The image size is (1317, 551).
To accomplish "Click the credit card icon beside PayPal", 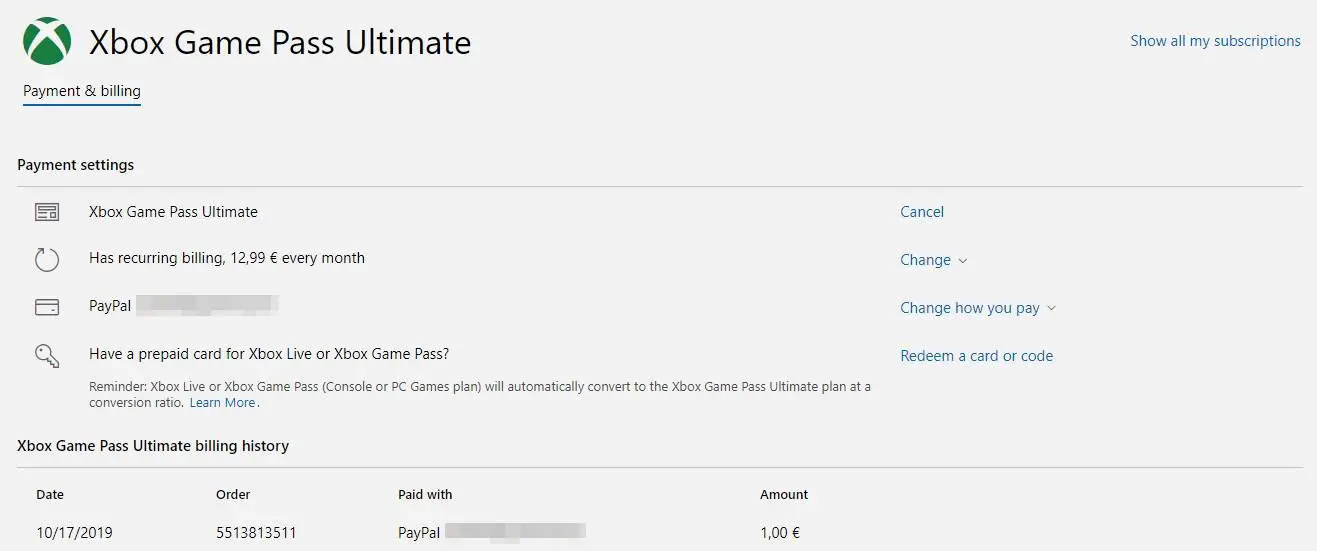I will (x=47, y=308).
